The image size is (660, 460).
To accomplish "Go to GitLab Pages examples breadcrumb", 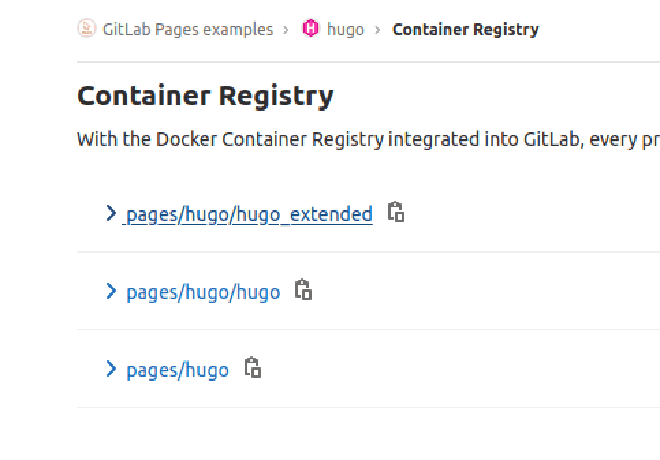I will [x=188, y=29].
